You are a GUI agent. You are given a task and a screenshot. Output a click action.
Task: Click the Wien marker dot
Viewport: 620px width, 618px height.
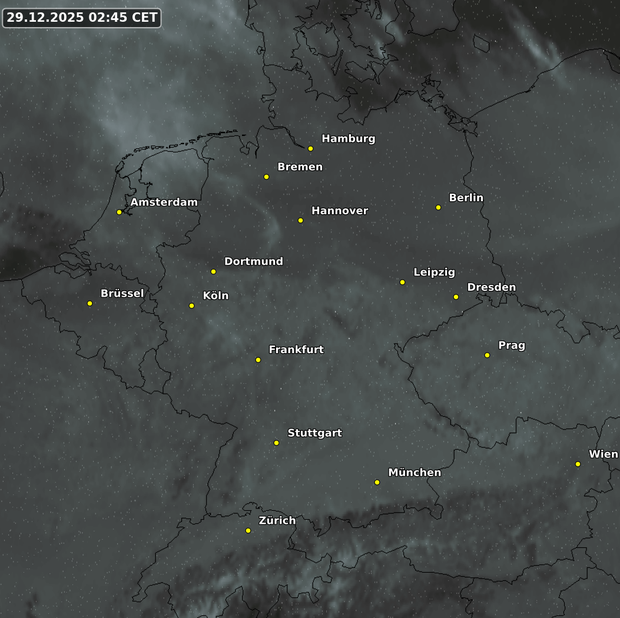coord(578,464)
